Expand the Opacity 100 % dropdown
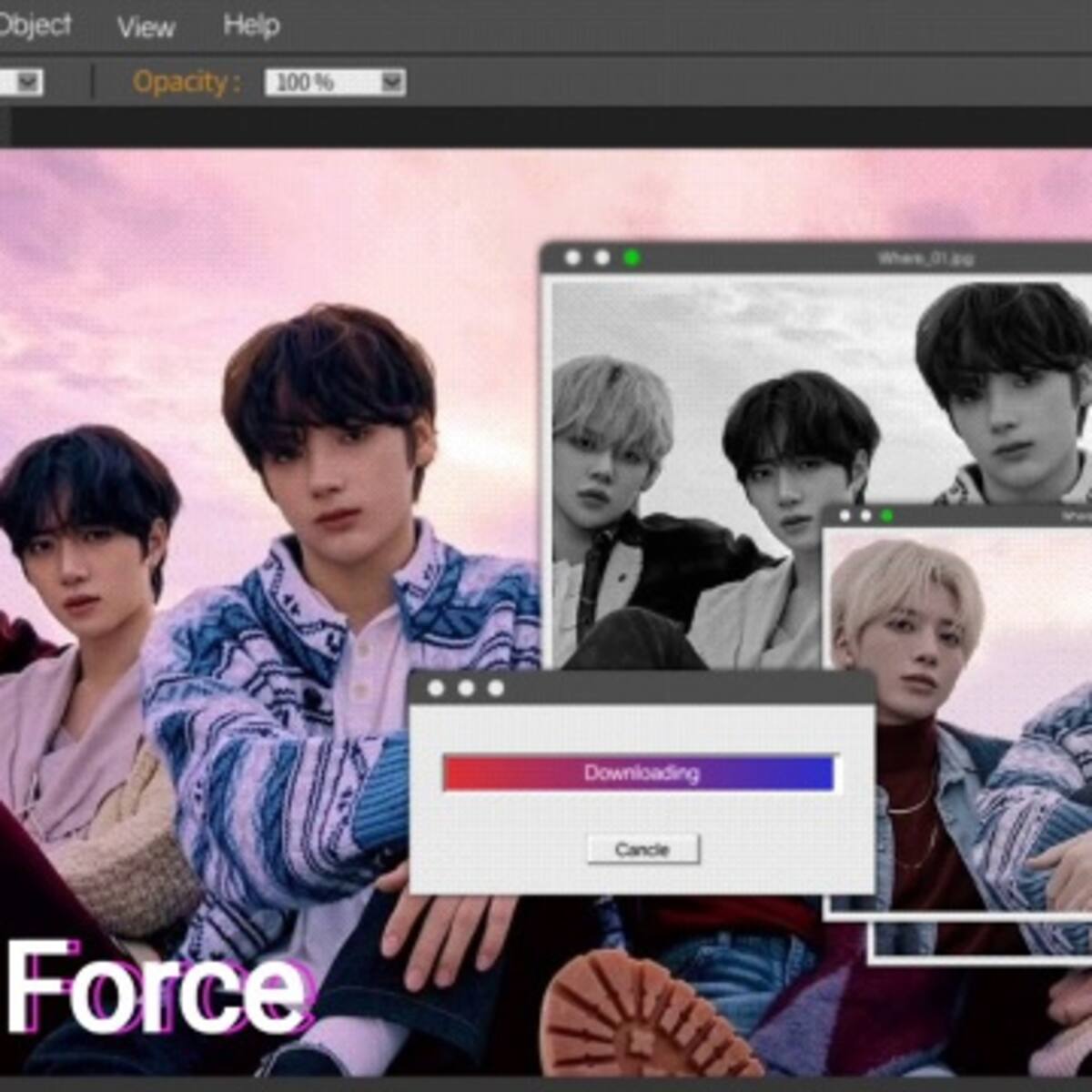This screenshot has height=1092, width=1092. pyautogui.click(x=392, y=83)
